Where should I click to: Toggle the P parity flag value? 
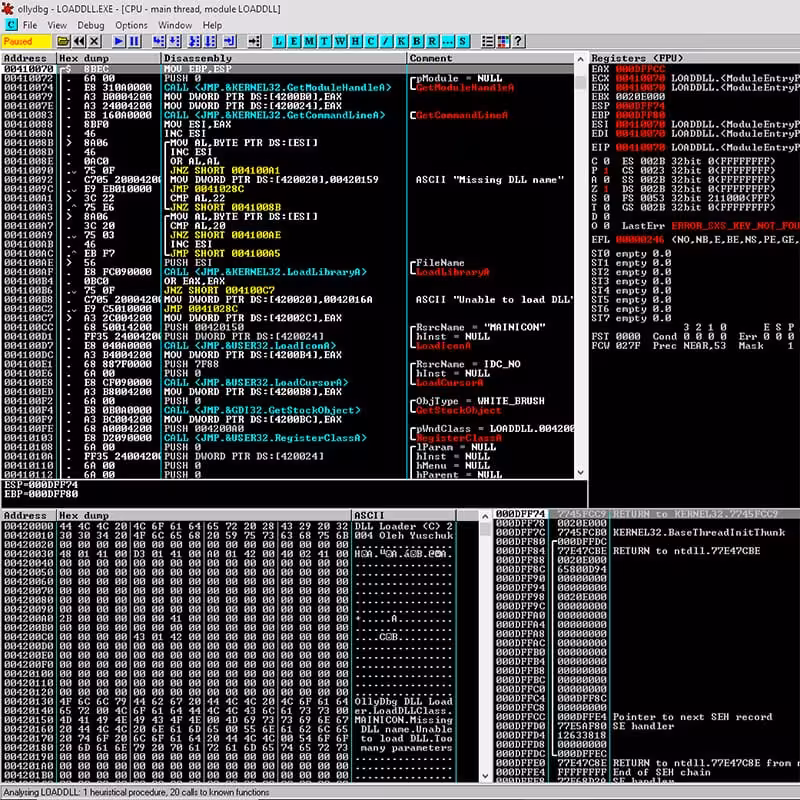tap(607, 170)
